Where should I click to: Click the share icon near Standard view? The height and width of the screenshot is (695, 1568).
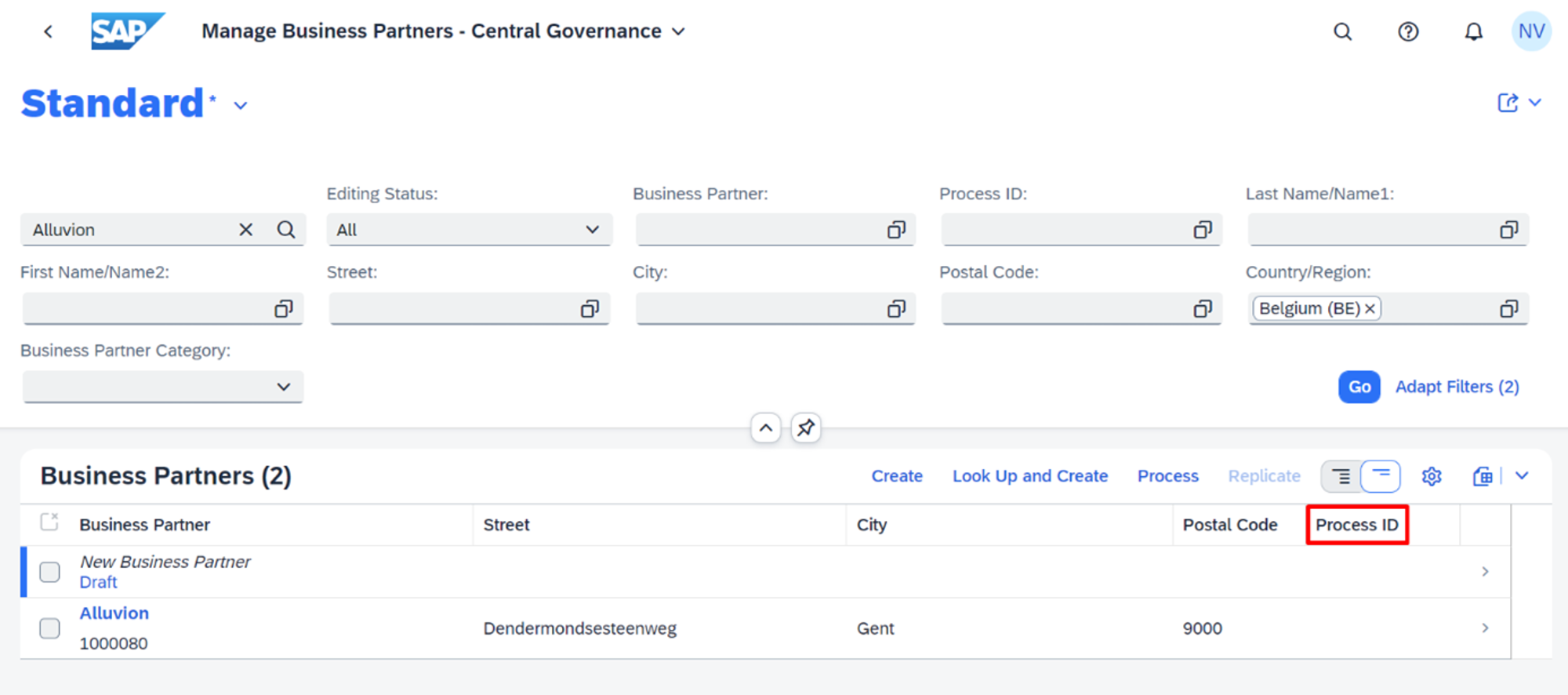click(x=1508, y=103)
